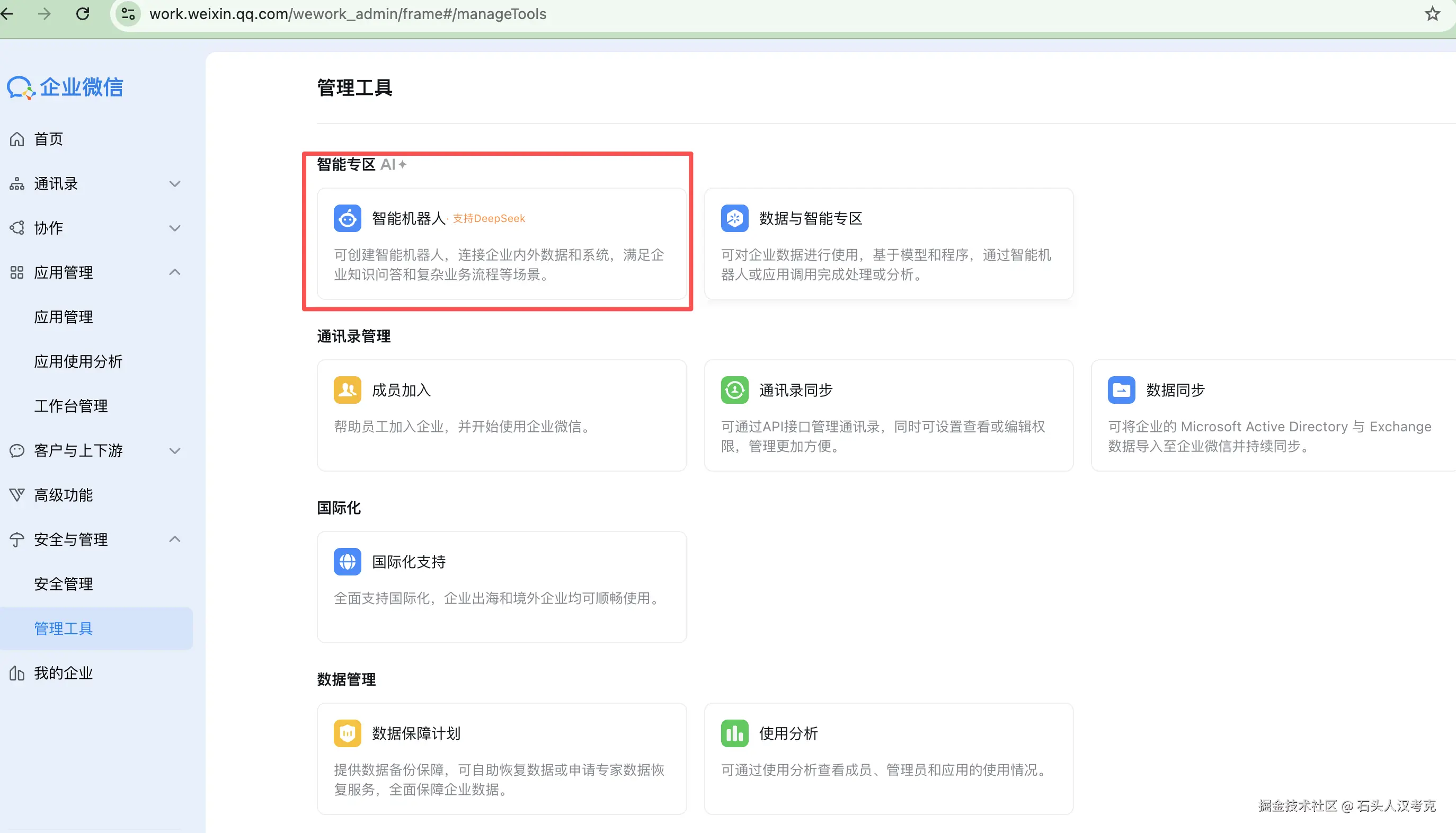Click the browser address bar URL
Screen dimensions: 1456x833
[x=348, y=14]
